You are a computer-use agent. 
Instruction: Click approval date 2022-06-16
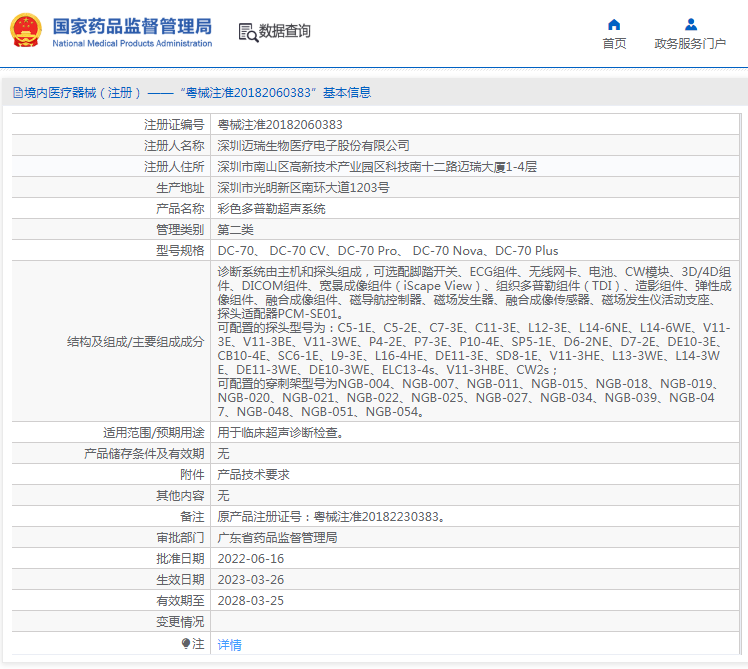point(250,559)
